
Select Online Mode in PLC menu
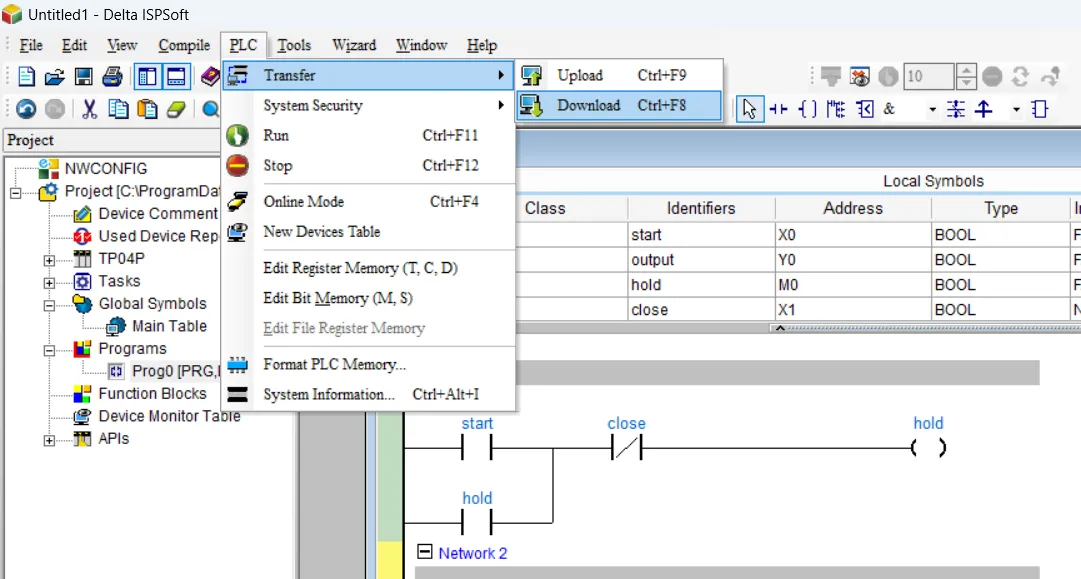[x=368, y=201]
